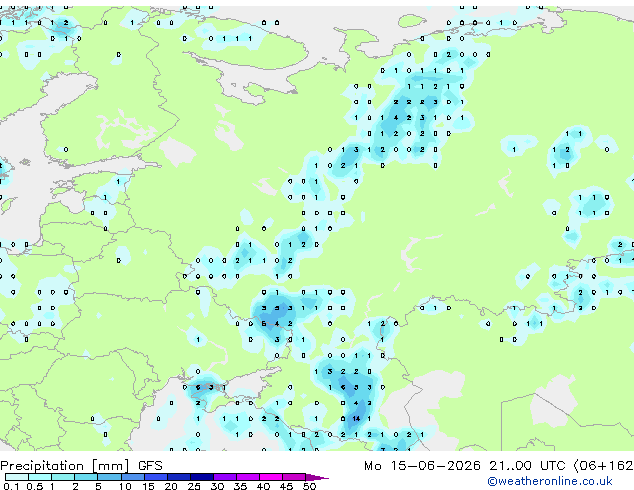Select the 15–20 mm blue legend swatch

(156, 477)
